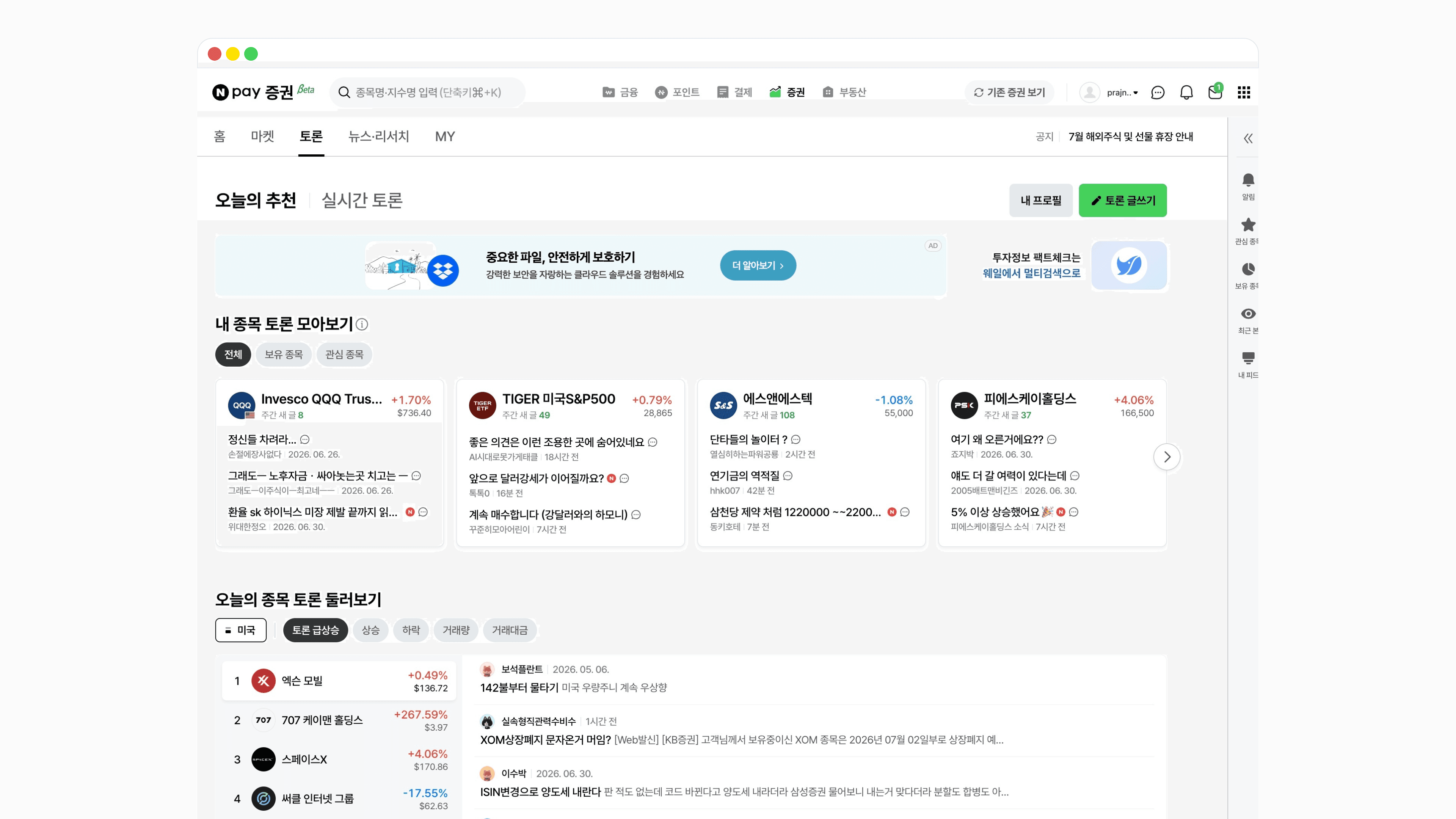Show next stock cards with right arrow
Screen dimensions: 1456x819
(x=1167, y=457)
